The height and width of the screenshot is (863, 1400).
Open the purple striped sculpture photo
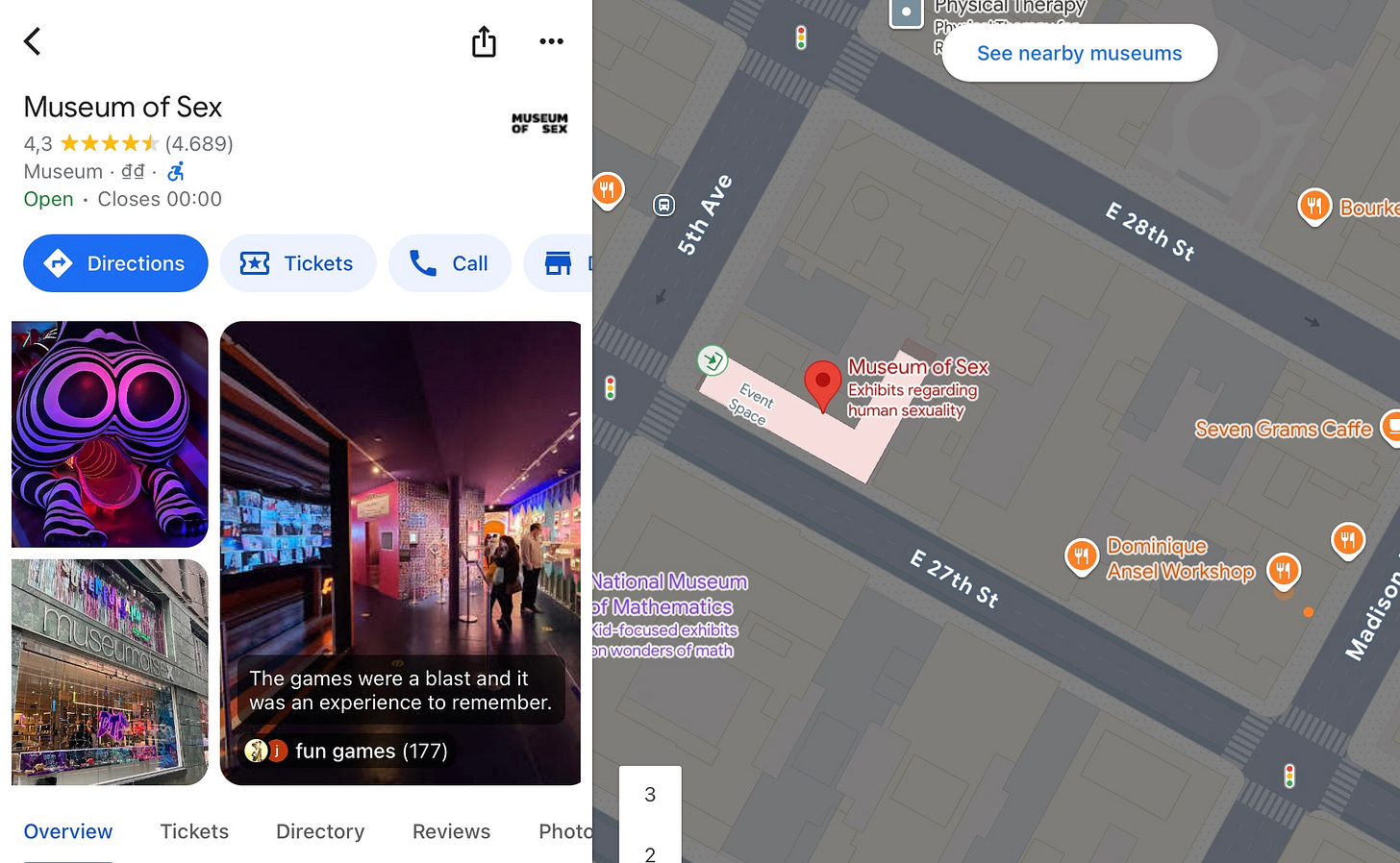click(110, 434)
